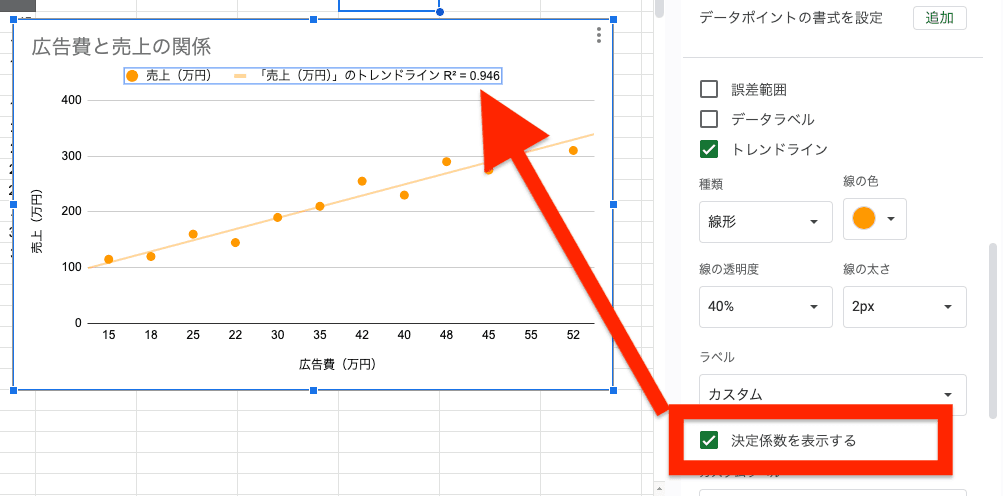Enable the データラベル checkbox
Screen dimensions: 1003x496
click(709, 119)
